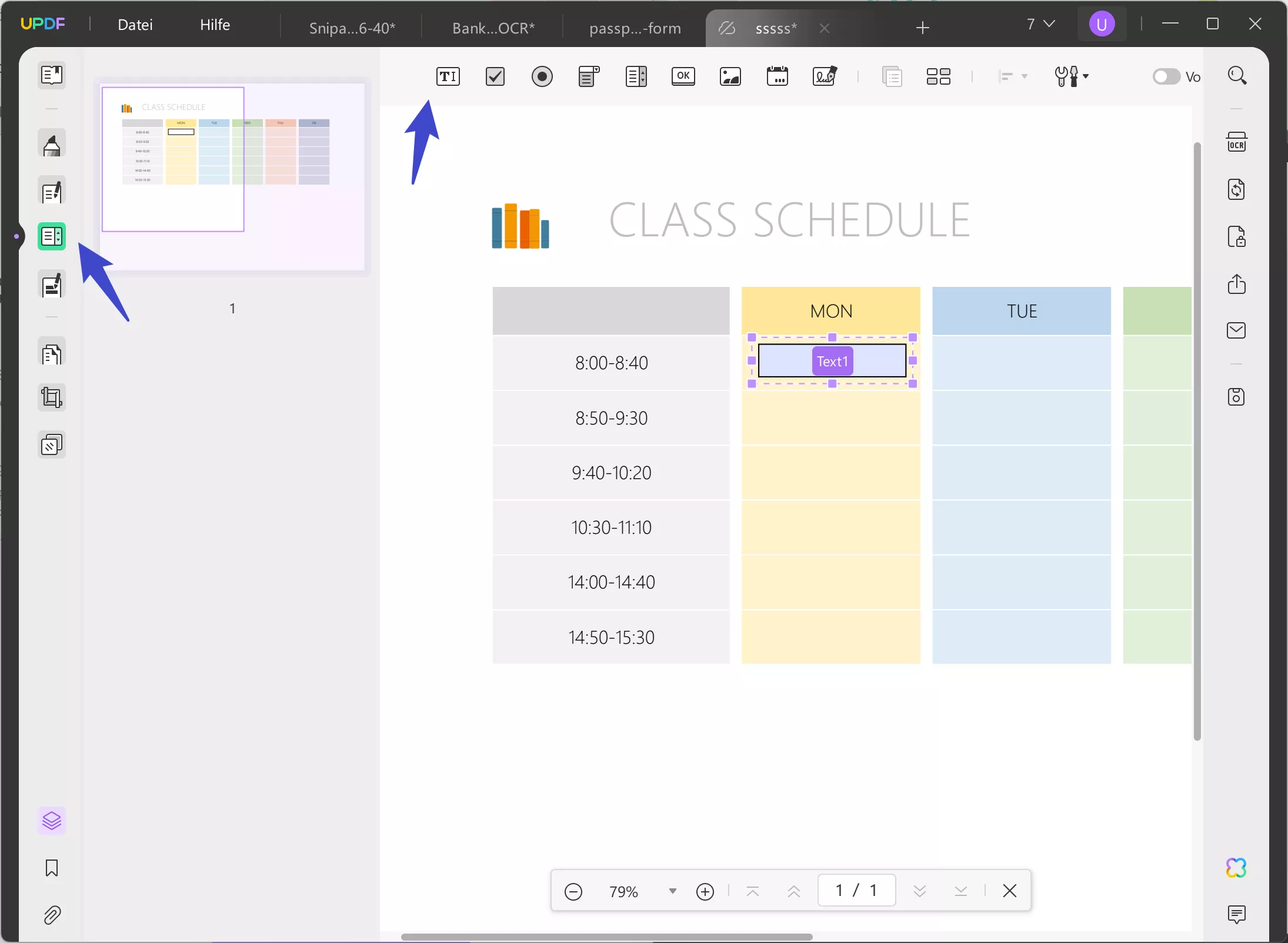Switch to the Bank...OCR tab
The image size is (1288, 943).
click(x=493, y=28)
